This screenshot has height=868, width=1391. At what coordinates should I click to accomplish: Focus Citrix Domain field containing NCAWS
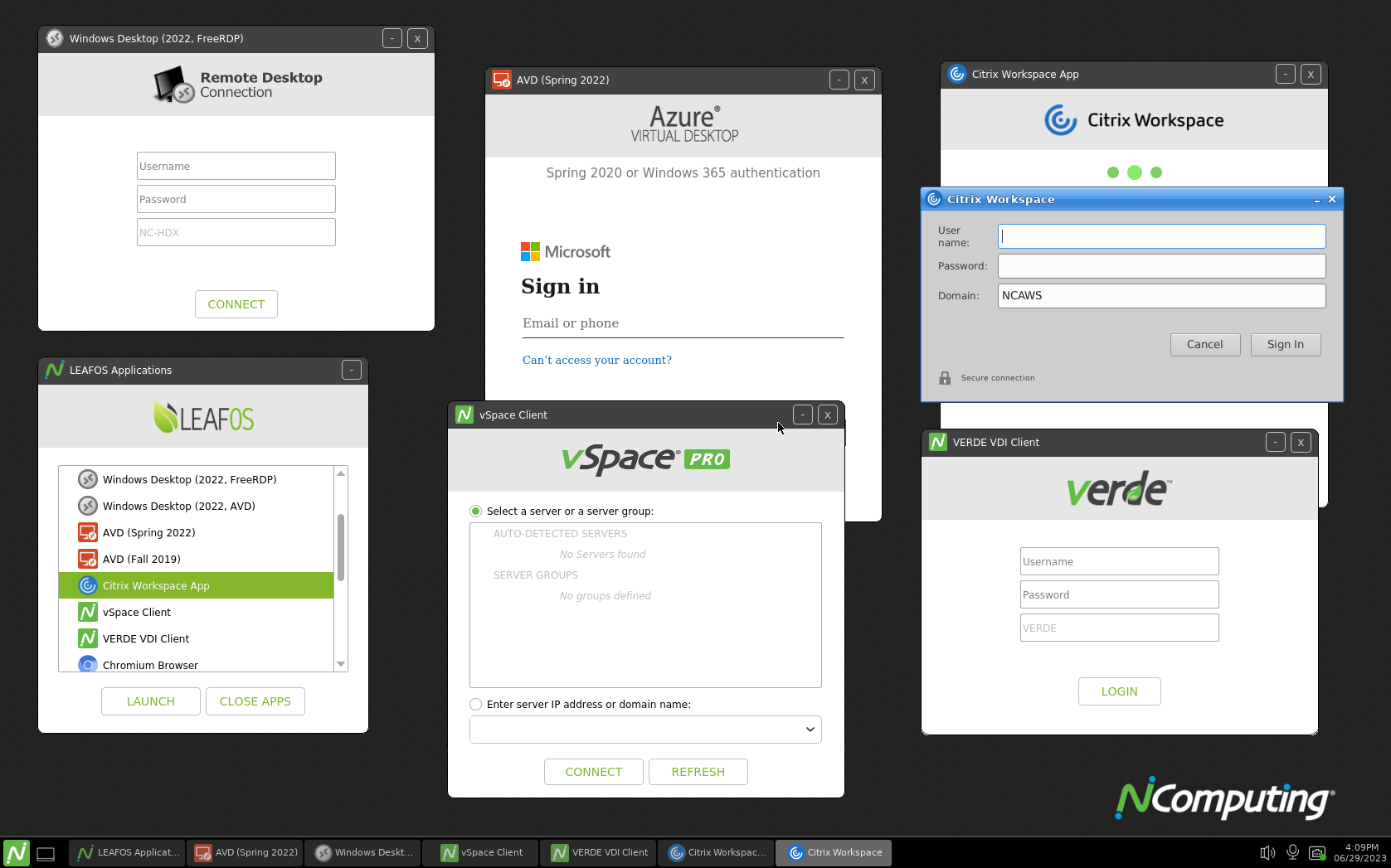(1162, 296)
